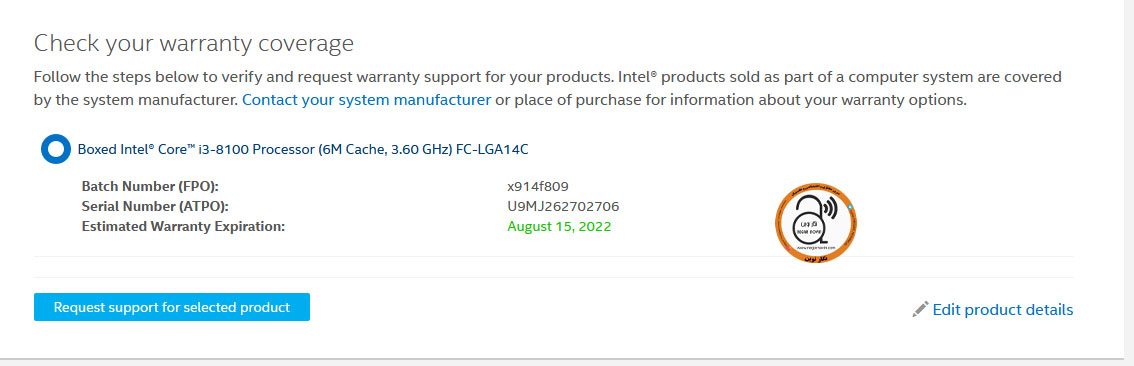Click the serial number U9MJ262702706
1134x366 pixels.
pyautogui.click(x=563, y=206)
